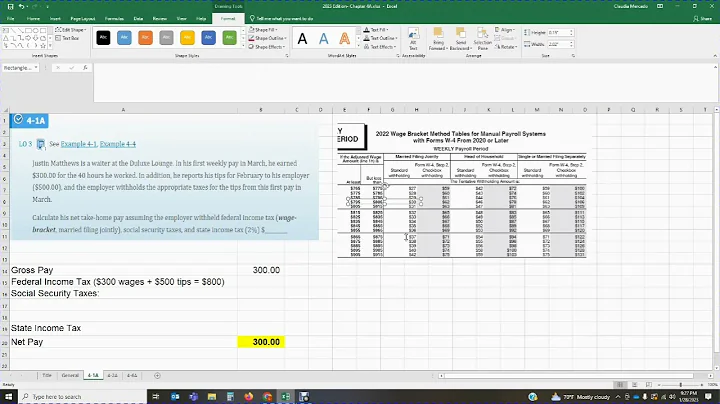Open the Shape Effects dropdown
This screenshot has width=720, height=404.
tap(267, 47)
